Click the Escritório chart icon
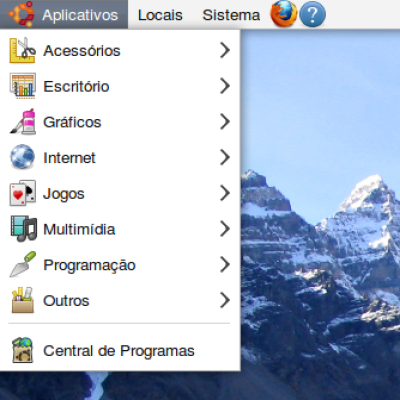 pos(22,86)
